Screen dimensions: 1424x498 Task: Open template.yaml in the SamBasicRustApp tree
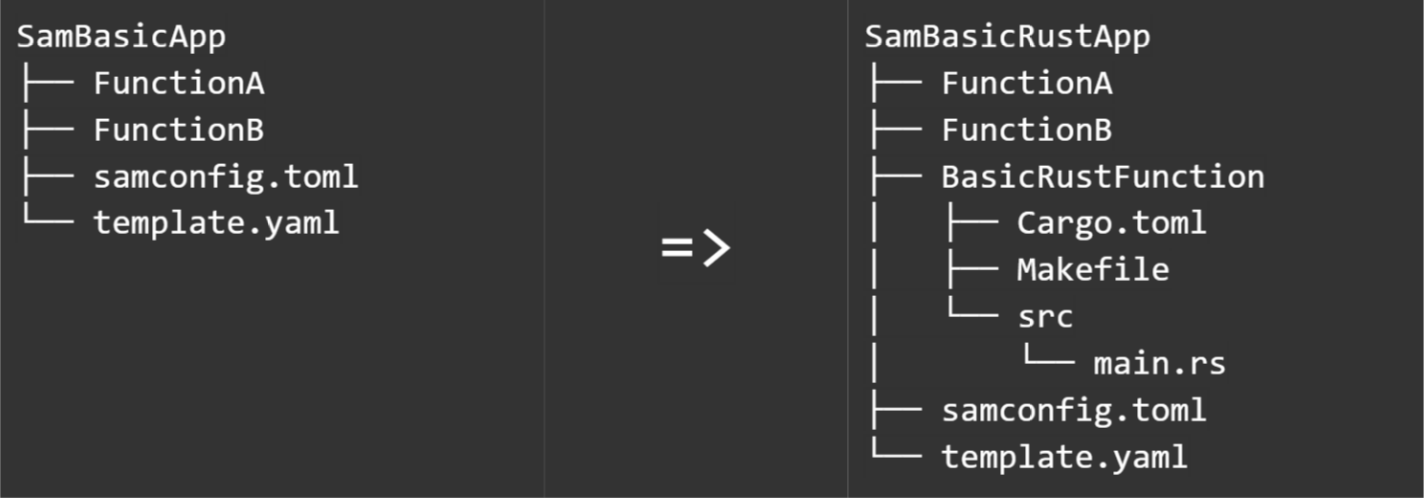pyautogui.click(x=1064, y=457)
